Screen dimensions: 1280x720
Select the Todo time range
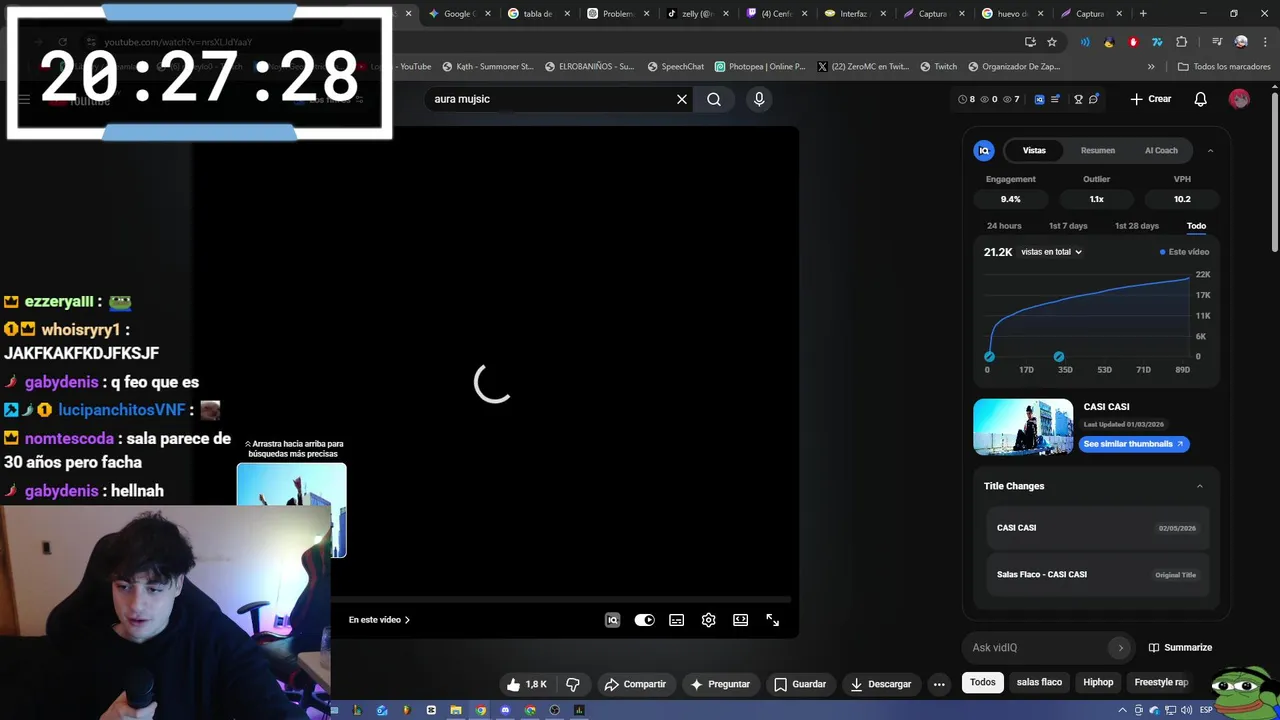click(1196, 226)
